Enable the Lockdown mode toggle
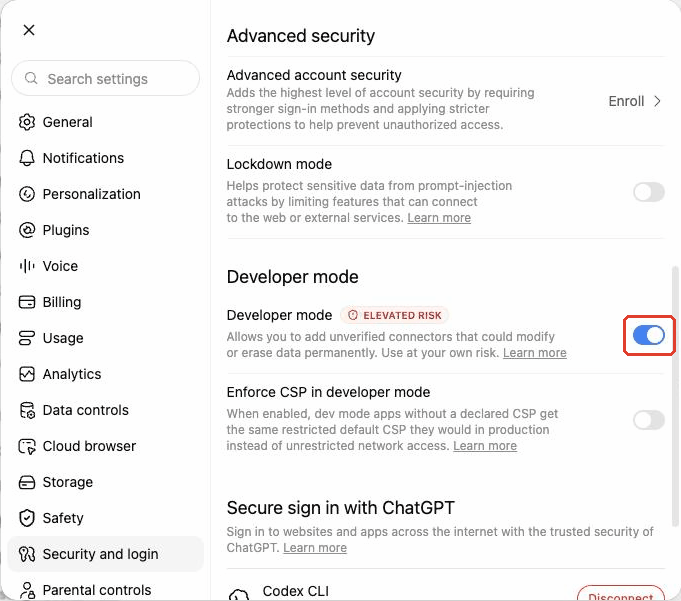 [x=648, y=192]
